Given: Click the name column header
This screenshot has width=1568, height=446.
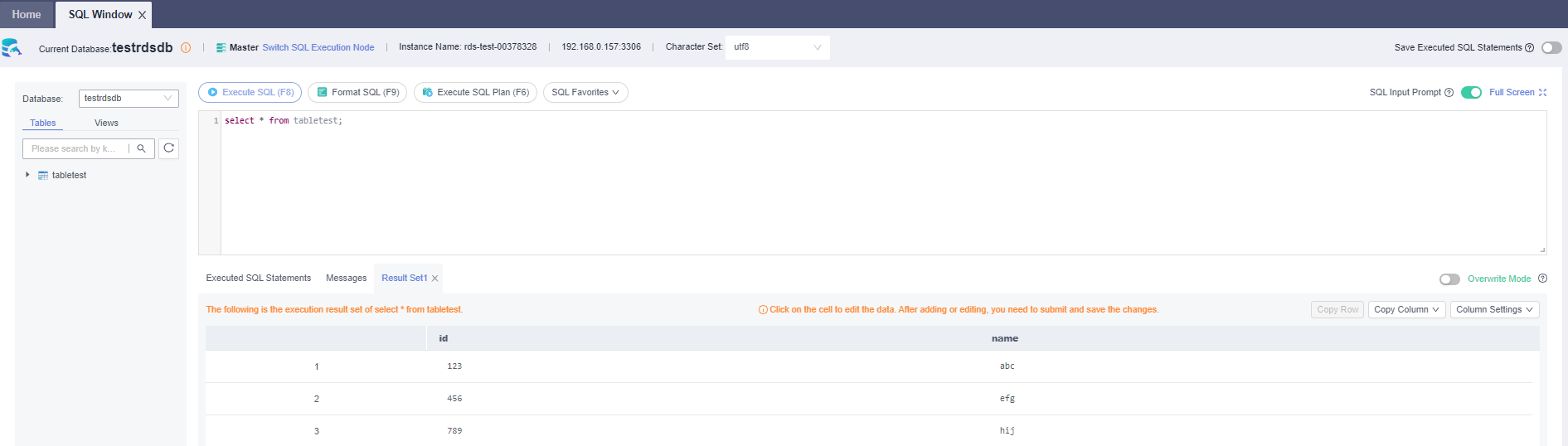Looking at the screenshot, I should click(1005, 338).
